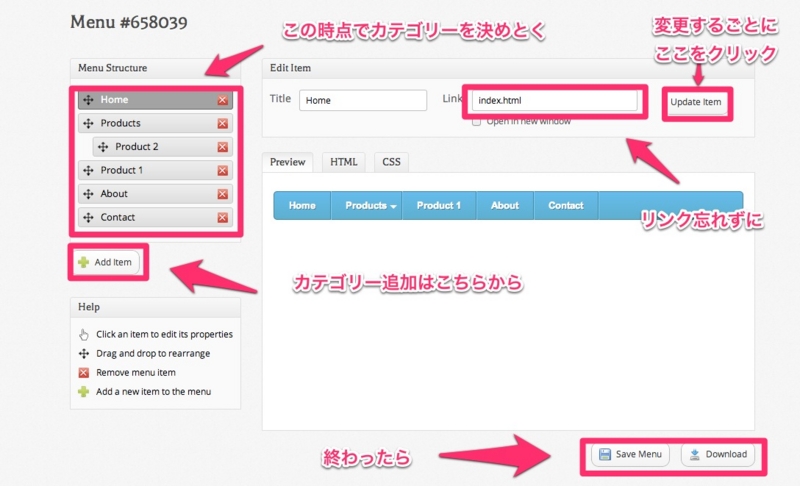Select Product 2 in the Menu Structure list
The width and height of the screenshot is (800, 486).
click(163, 147)
